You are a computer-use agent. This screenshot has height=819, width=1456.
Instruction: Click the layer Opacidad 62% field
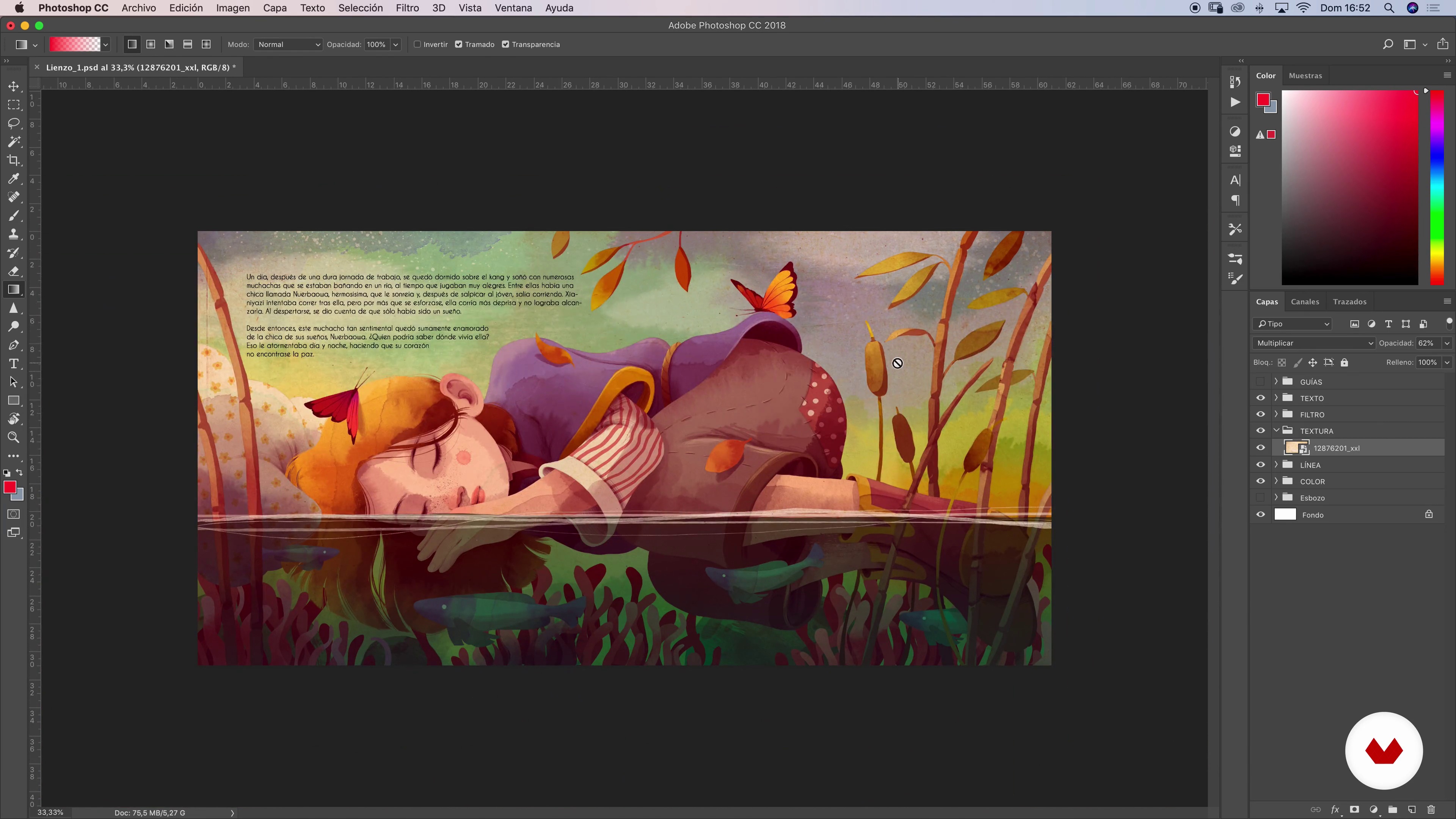[x=1426, y=343]
